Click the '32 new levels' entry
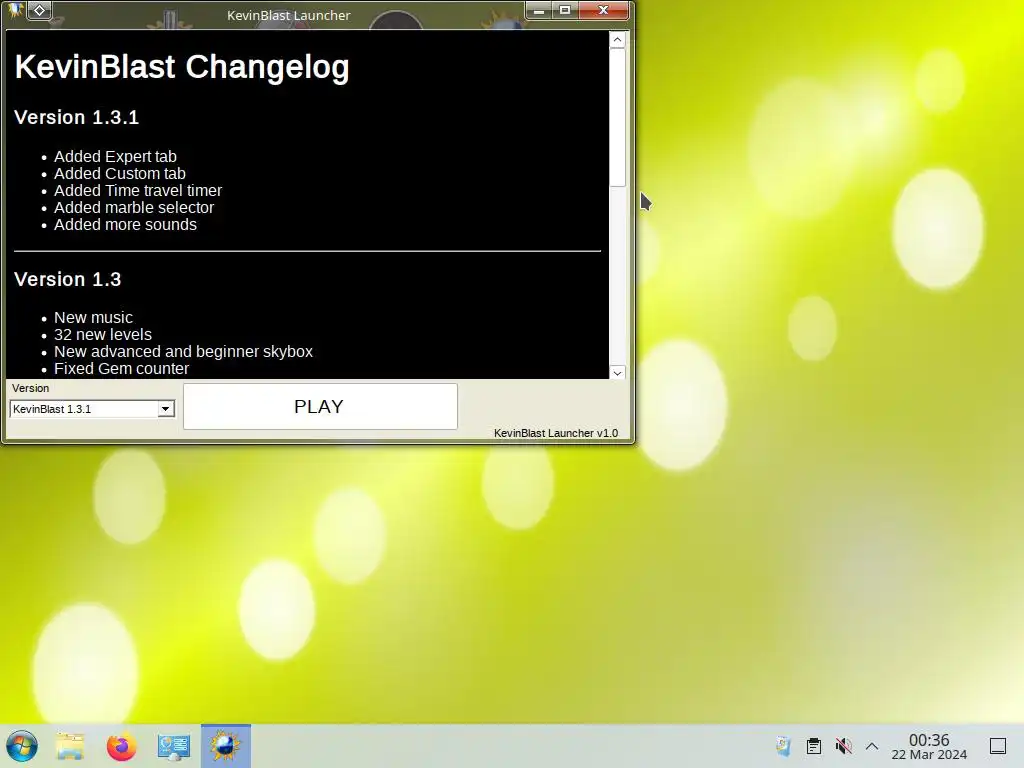1024x768 pixels. click(x=103, y=334)
